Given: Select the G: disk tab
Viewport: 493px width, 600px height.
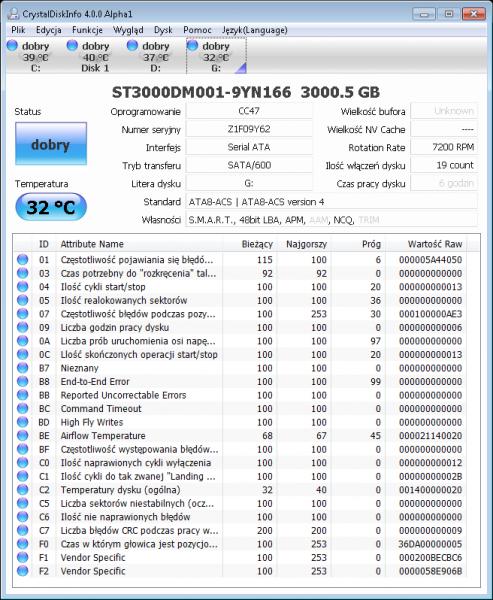Looking at the screenshot, I should coord(216,56).
